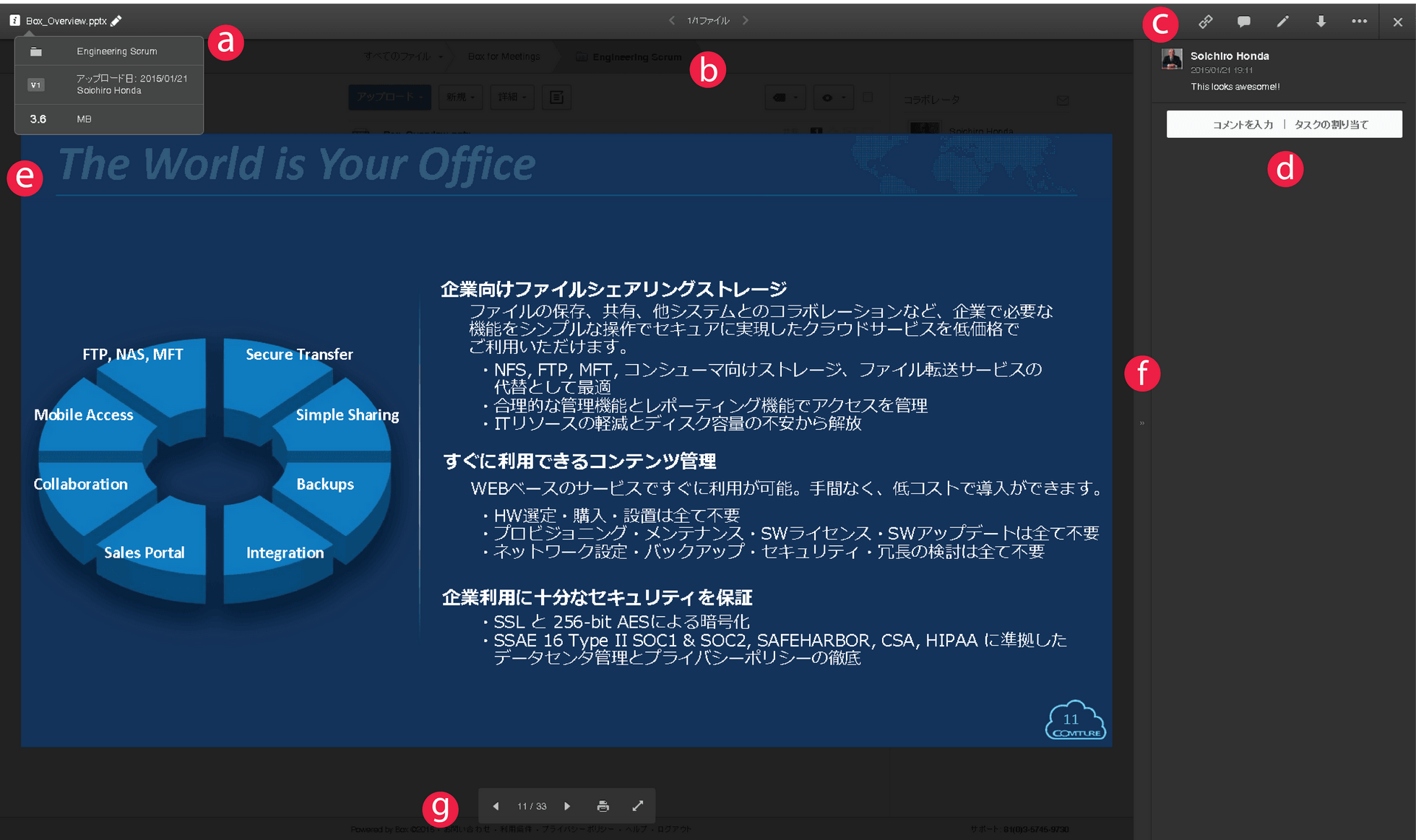Screen dimensions: 1416x840
Task: Go to the previous slide
Action: coord(496,806)
